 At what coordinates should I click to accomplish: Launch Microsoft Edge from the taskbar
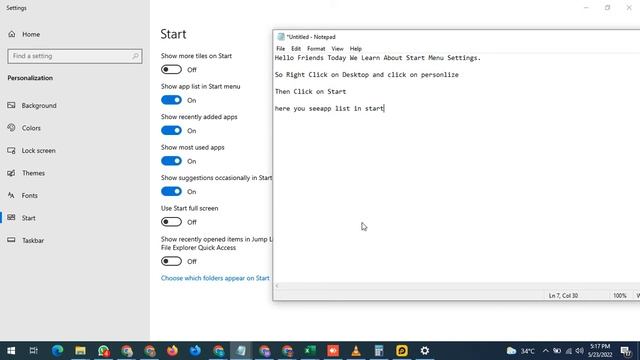(57, 351)
